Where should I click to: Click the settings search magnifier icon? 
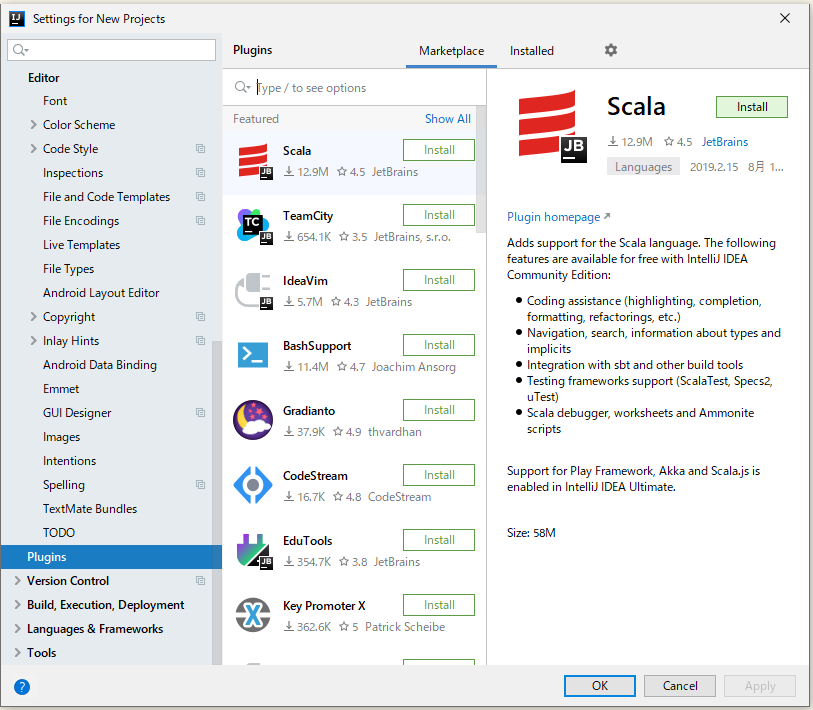pos(20,50)
